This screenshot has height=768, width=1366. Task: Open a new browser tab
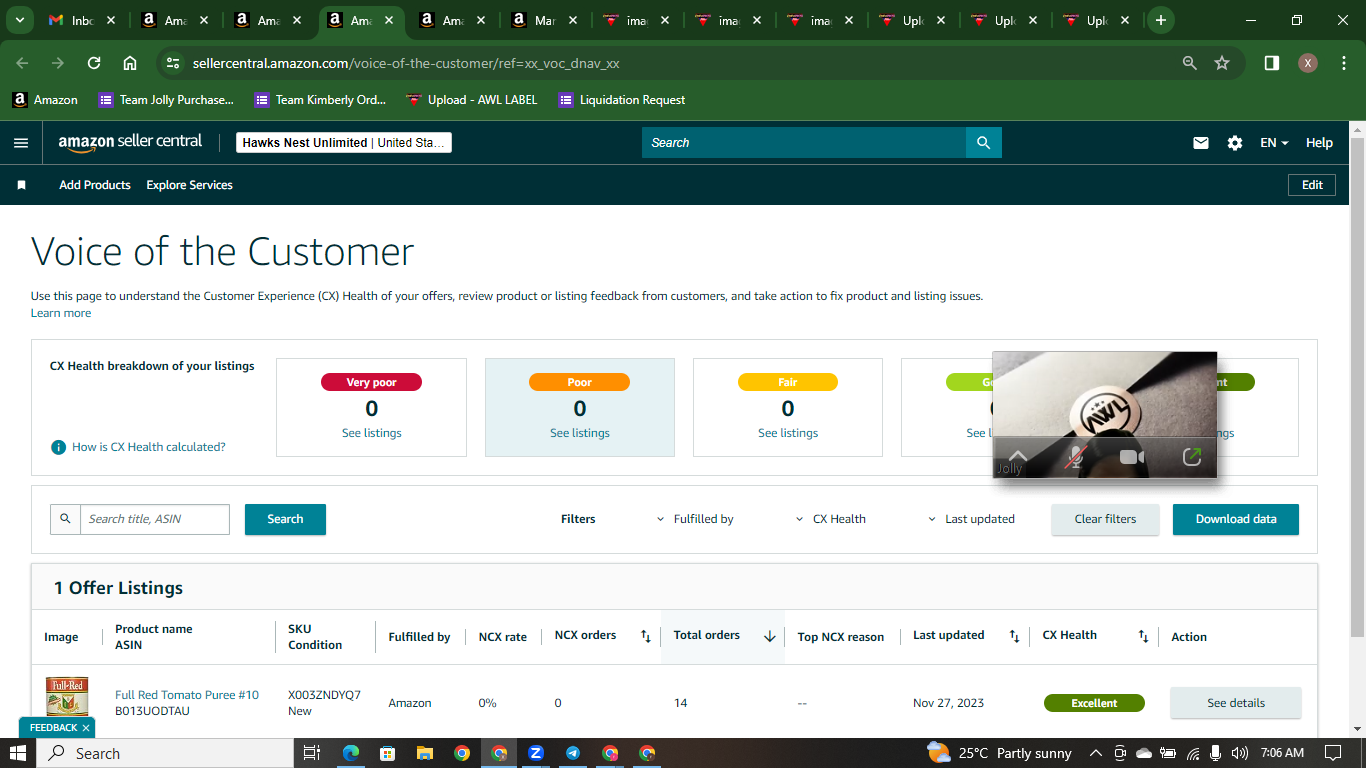(1160, 20)
